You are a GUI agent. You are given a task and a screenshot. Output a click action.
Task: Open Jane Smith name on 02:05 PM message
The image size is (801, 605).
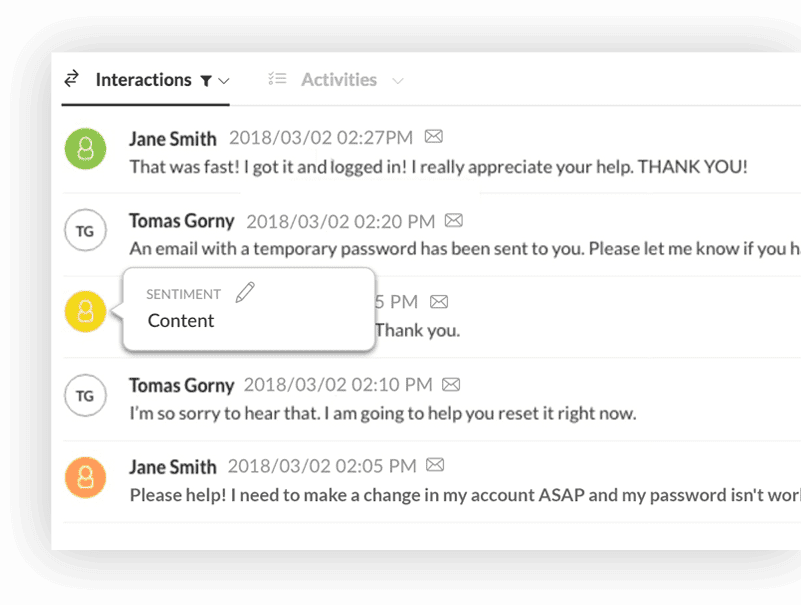point(173,467)
